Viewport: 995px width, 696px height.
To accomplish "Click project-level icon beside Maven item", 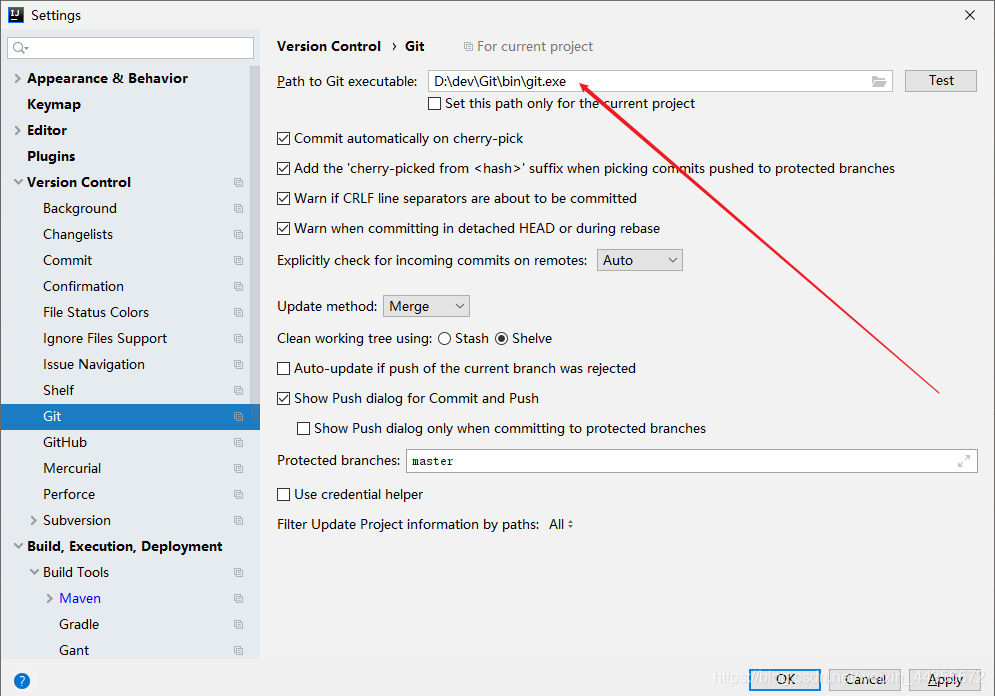I will click(238, 598).
